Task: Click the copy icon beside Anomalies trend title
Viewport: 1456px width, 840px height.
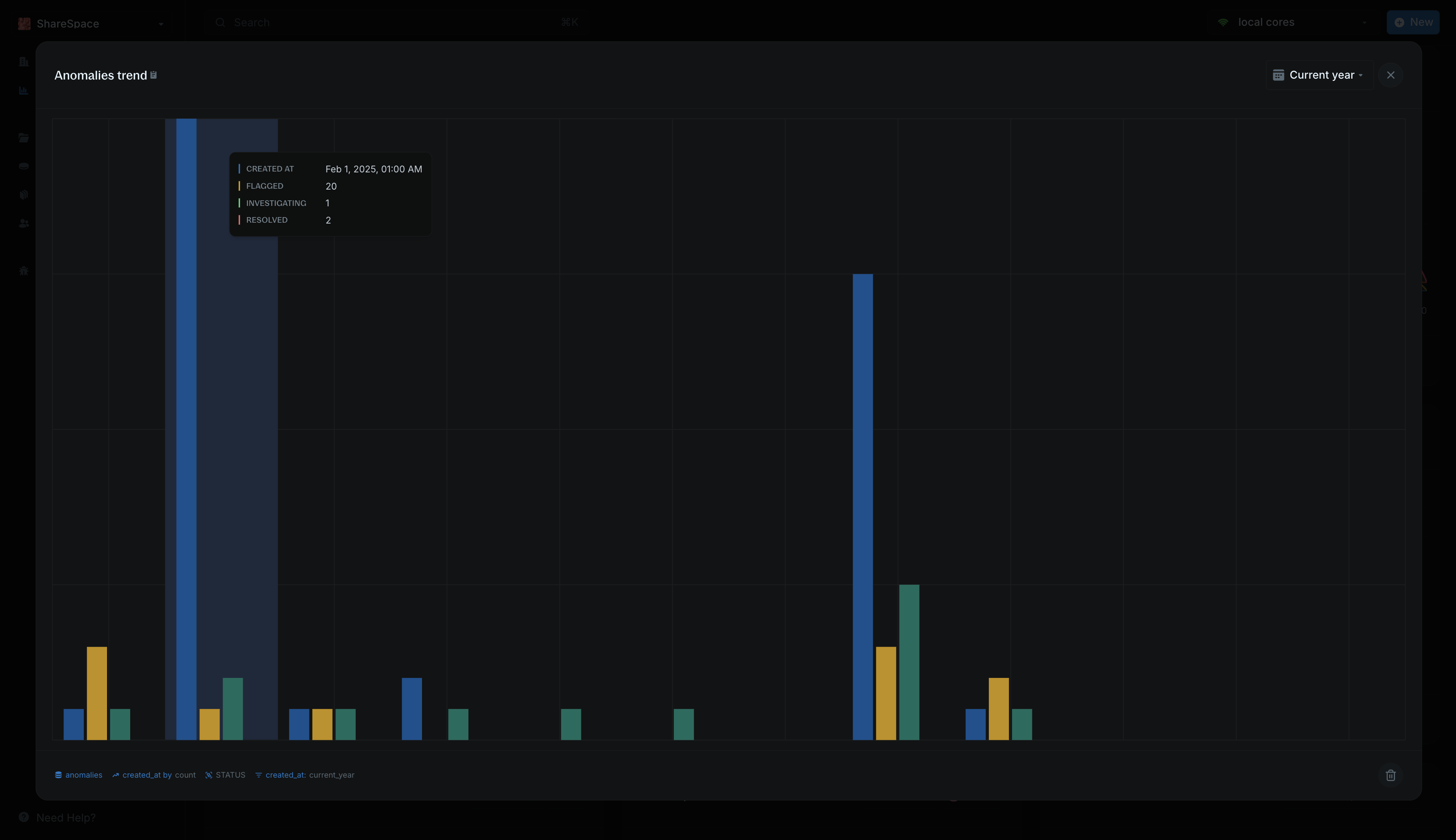Action: [x=153, y=74]
